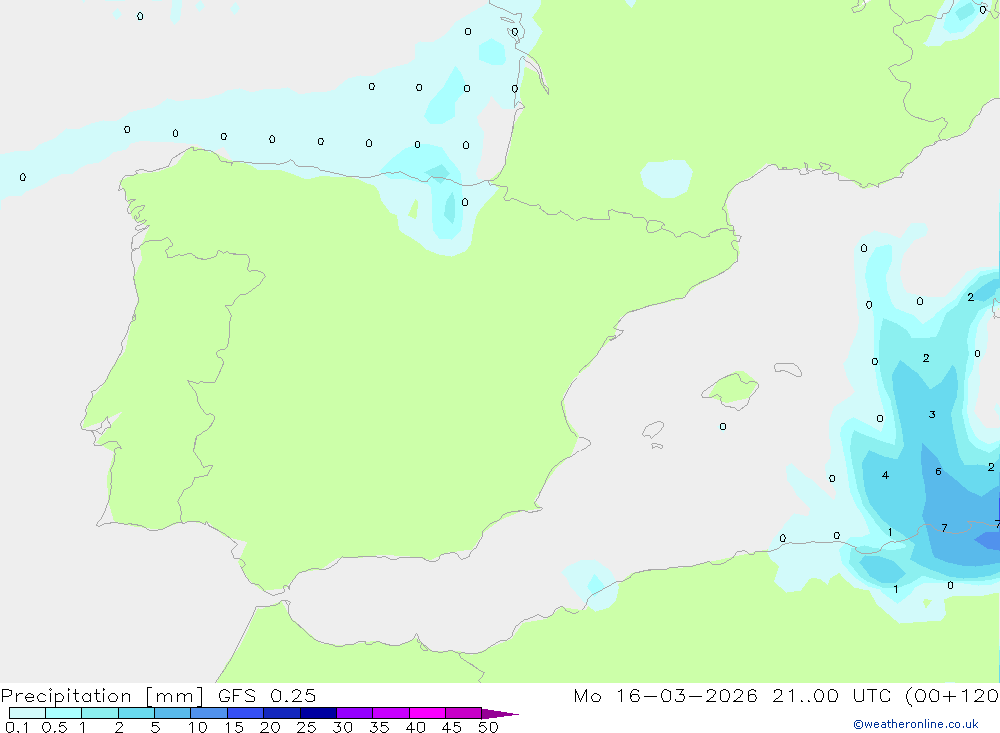The image size is (1000, 733).
Task: Click the '40' legend scale label
Action: coord(415,727)
